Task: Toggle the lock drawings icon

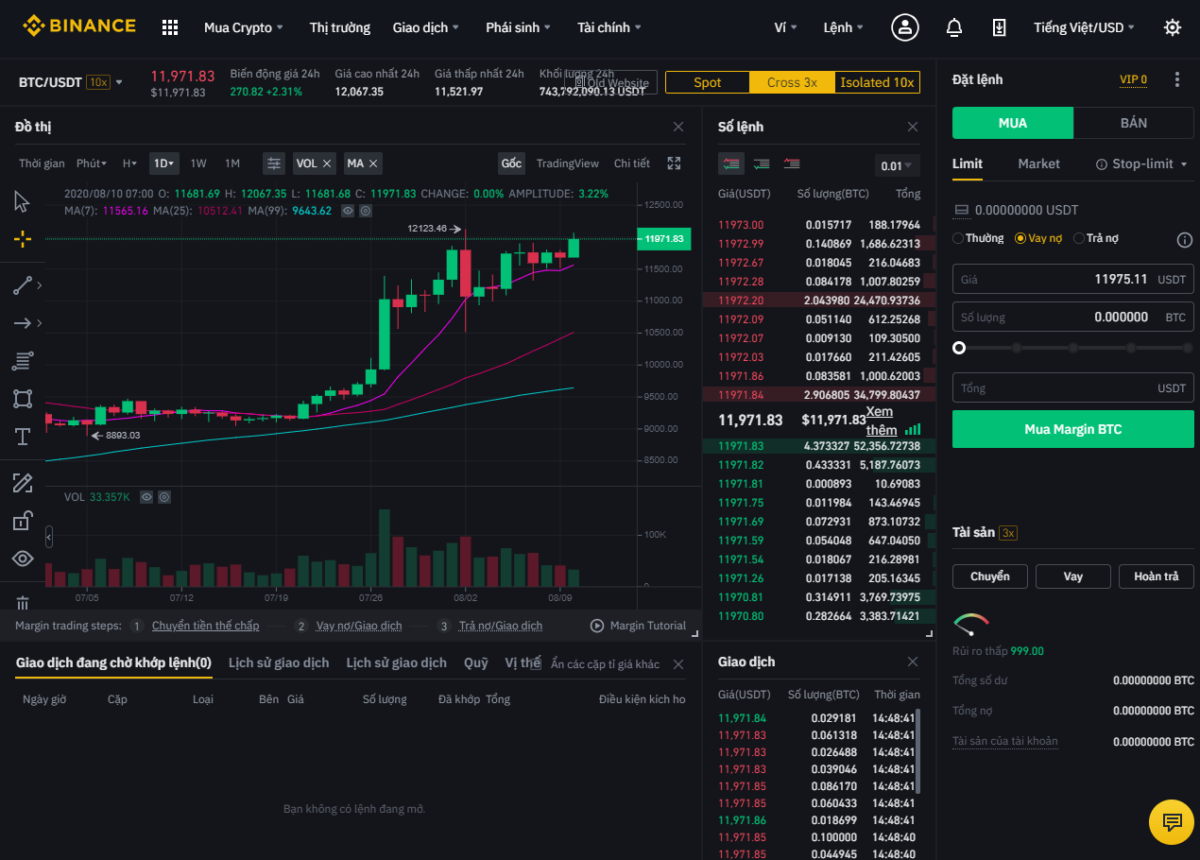Action: coord(22,521)
